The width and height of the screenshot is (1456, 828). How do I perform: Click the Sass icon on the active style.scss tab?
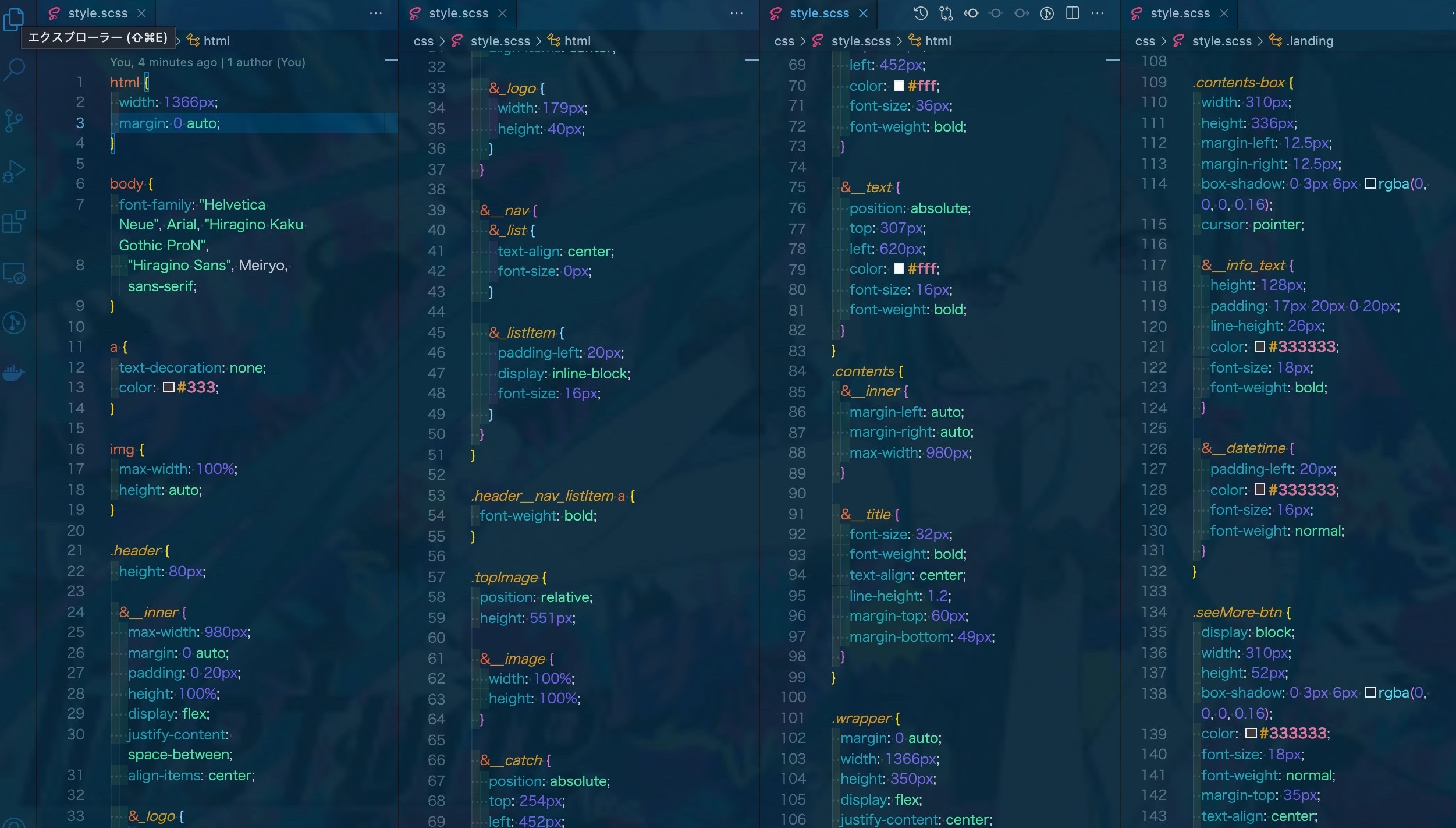tap(776, 13)
